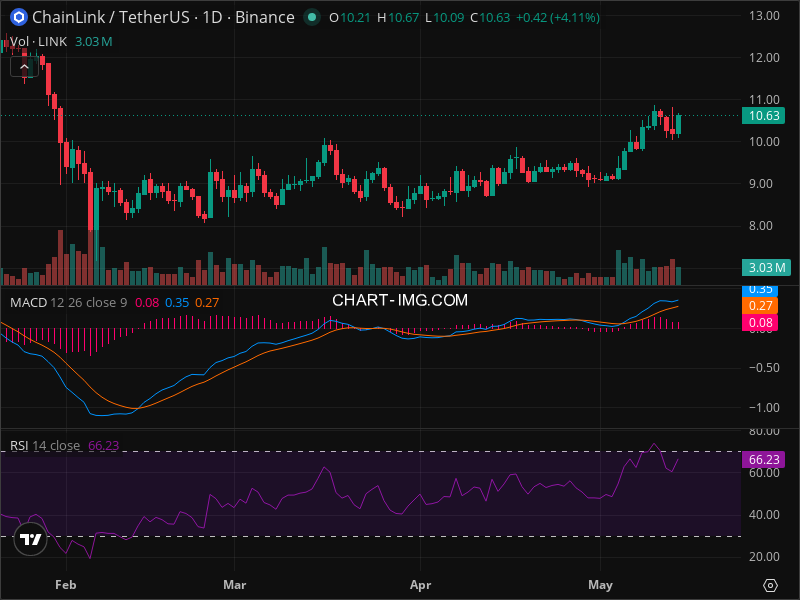Viewport: 800px width, 600px height.
Task: Click the −1.00 MACD axis label
Action: [764, 408]
